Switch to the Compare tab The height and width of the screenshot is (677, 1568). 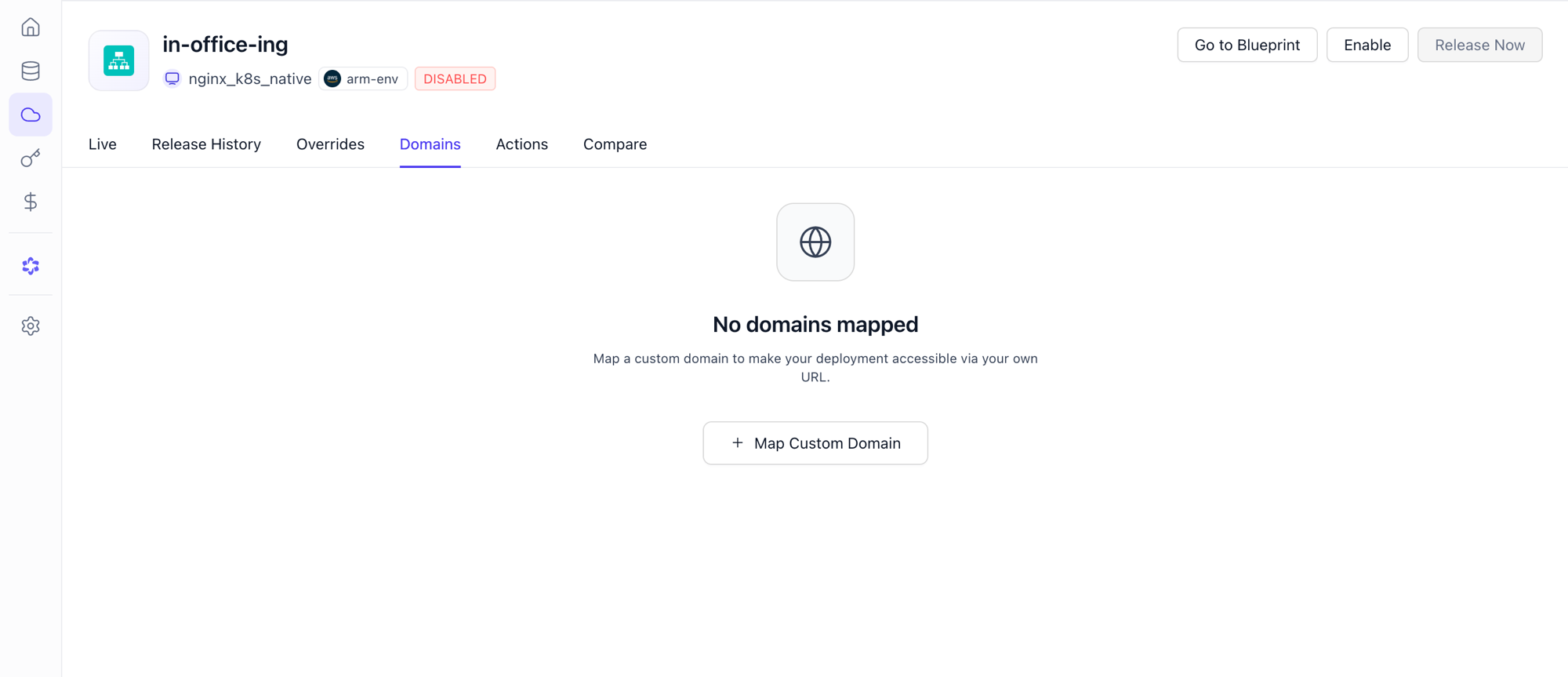pos(615,144)
